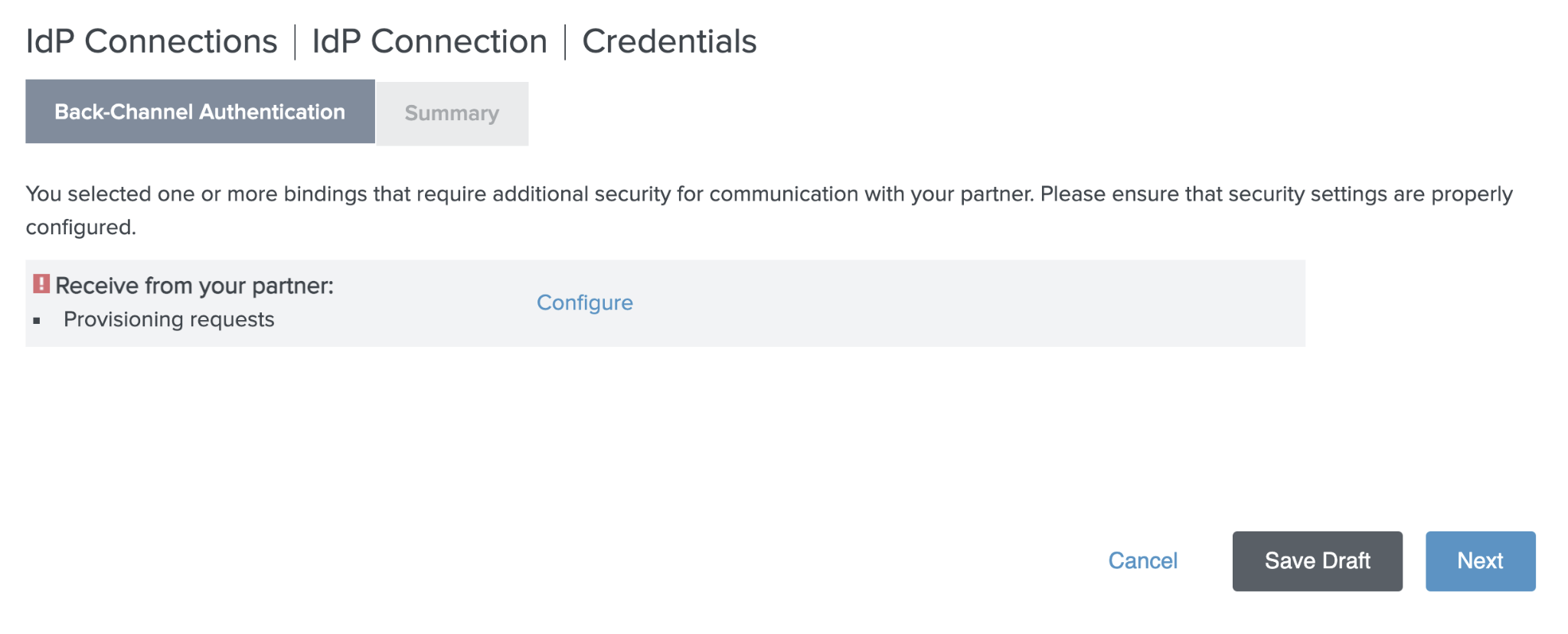This screenshot has height=634, width=1568.
Task: Go to the IdP Connections breadcrumb
Action: pos(152,41)
